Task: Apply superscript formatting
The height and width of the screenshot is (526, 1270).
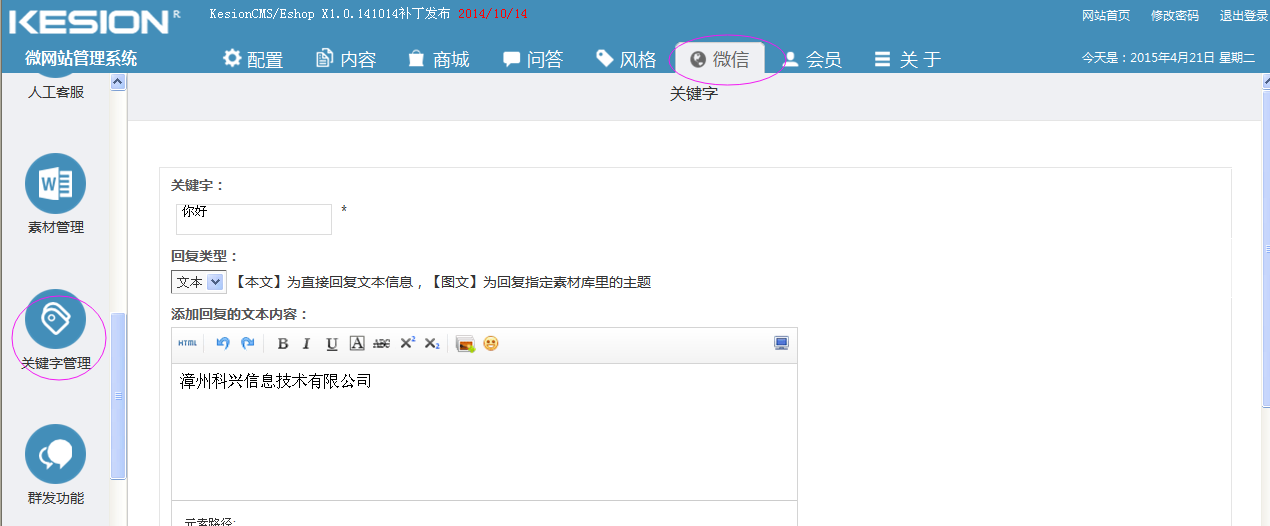Action: (407, 344)
